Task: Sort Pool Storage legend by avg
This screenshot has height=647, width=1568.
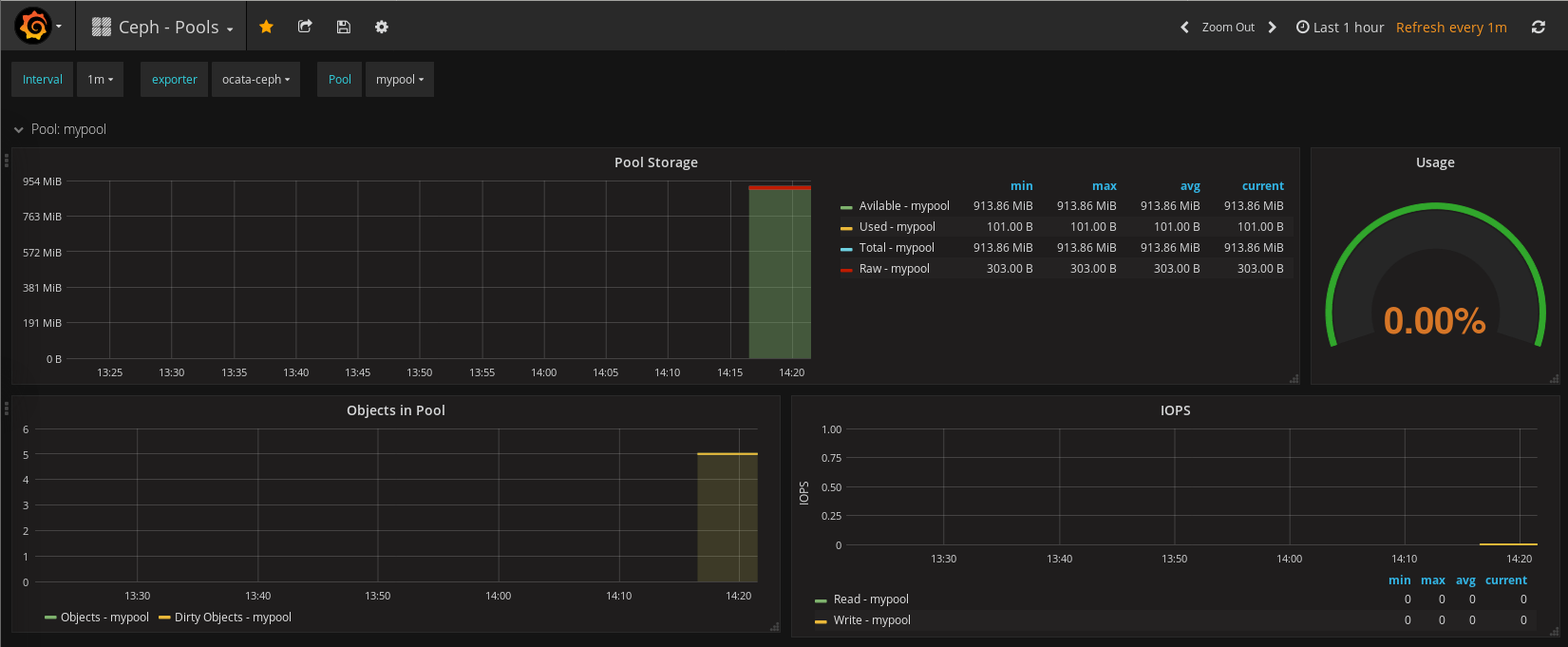Action: tap(1190, 186)
